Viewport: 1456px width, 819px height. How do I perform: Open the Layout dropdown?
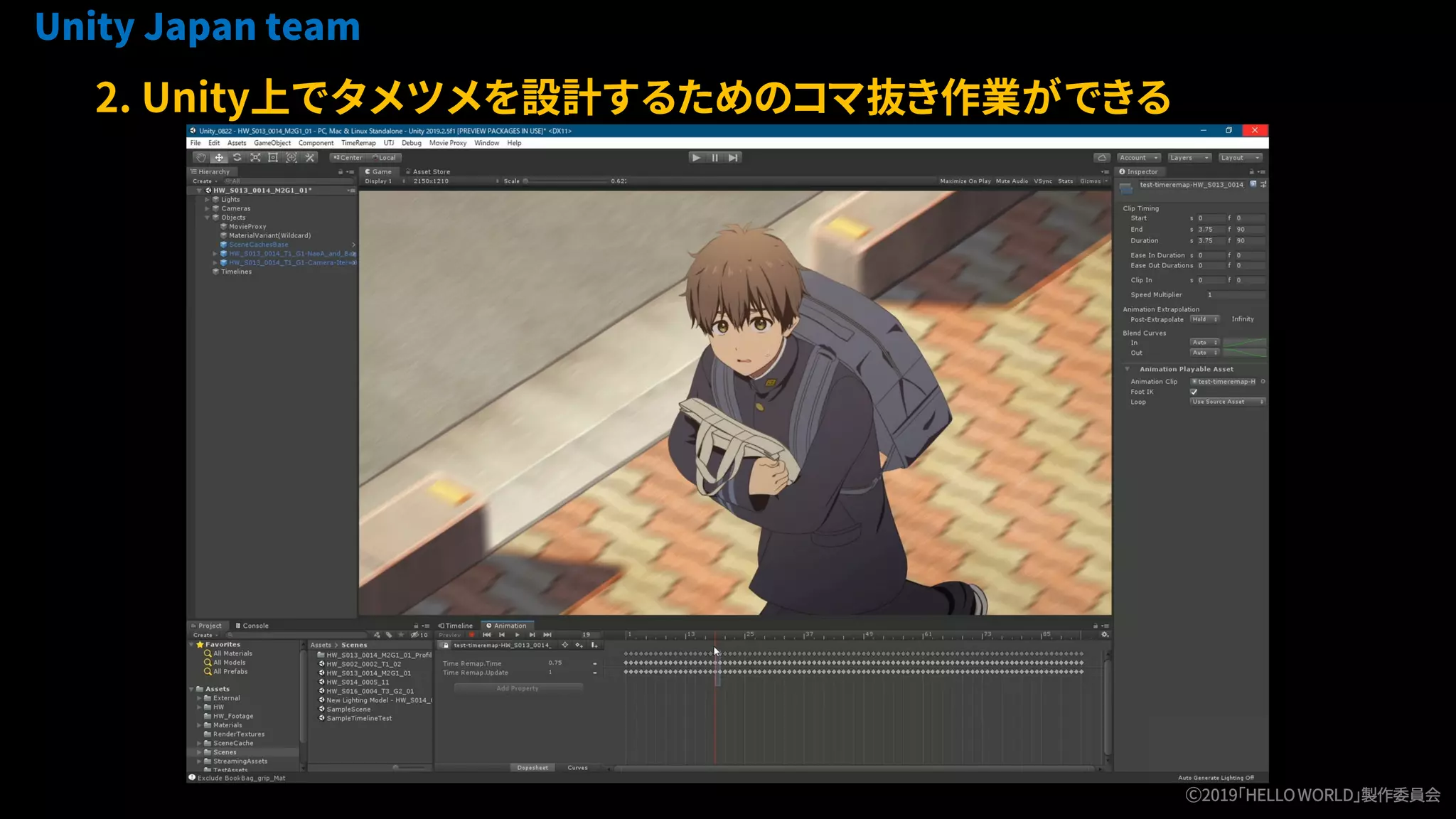pos(1241,158)
